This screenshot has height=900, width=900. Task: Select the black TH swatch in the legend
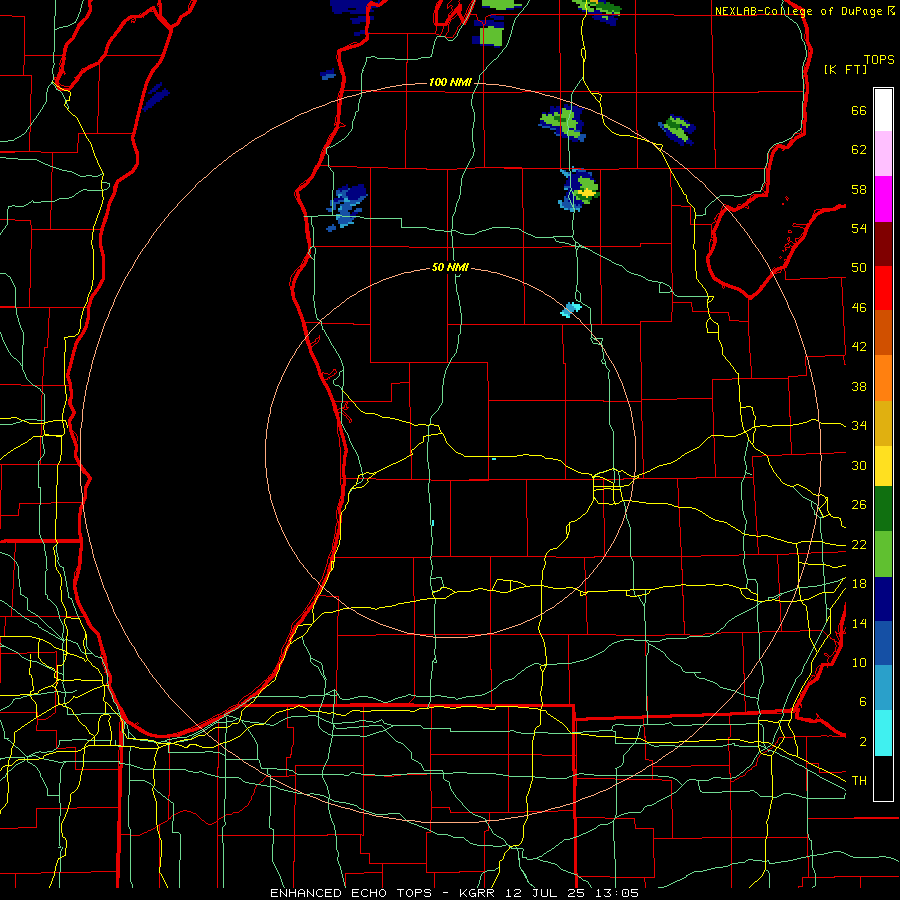click(883, 778)
